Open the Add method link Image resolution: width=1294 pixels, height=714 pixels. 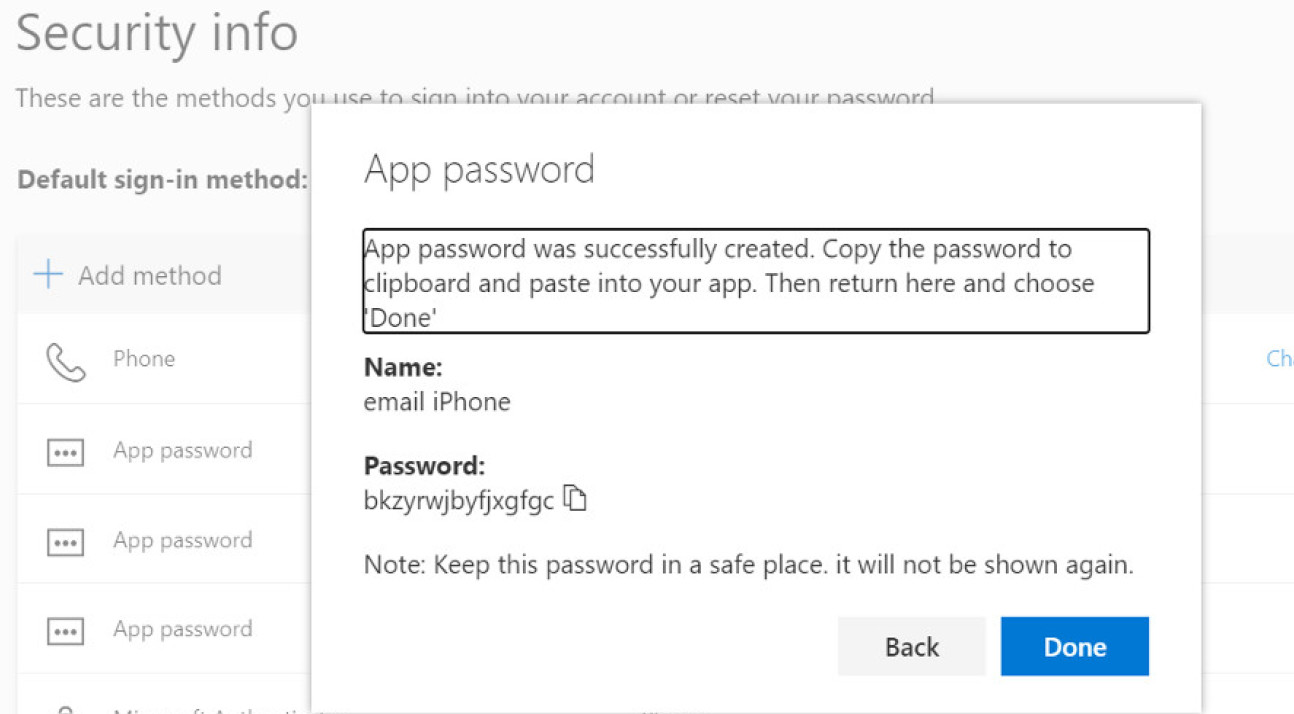pos(150,276)
